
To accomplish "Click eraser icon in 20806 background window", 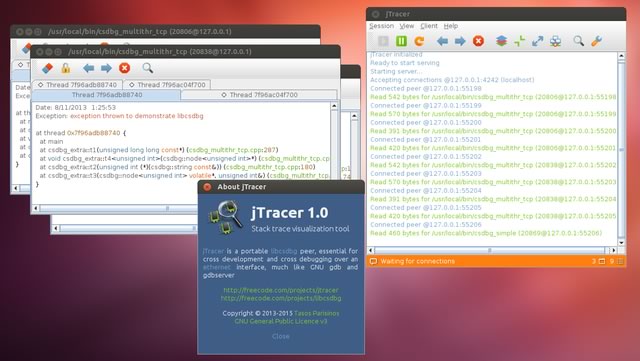I will (x=27, y=49).
